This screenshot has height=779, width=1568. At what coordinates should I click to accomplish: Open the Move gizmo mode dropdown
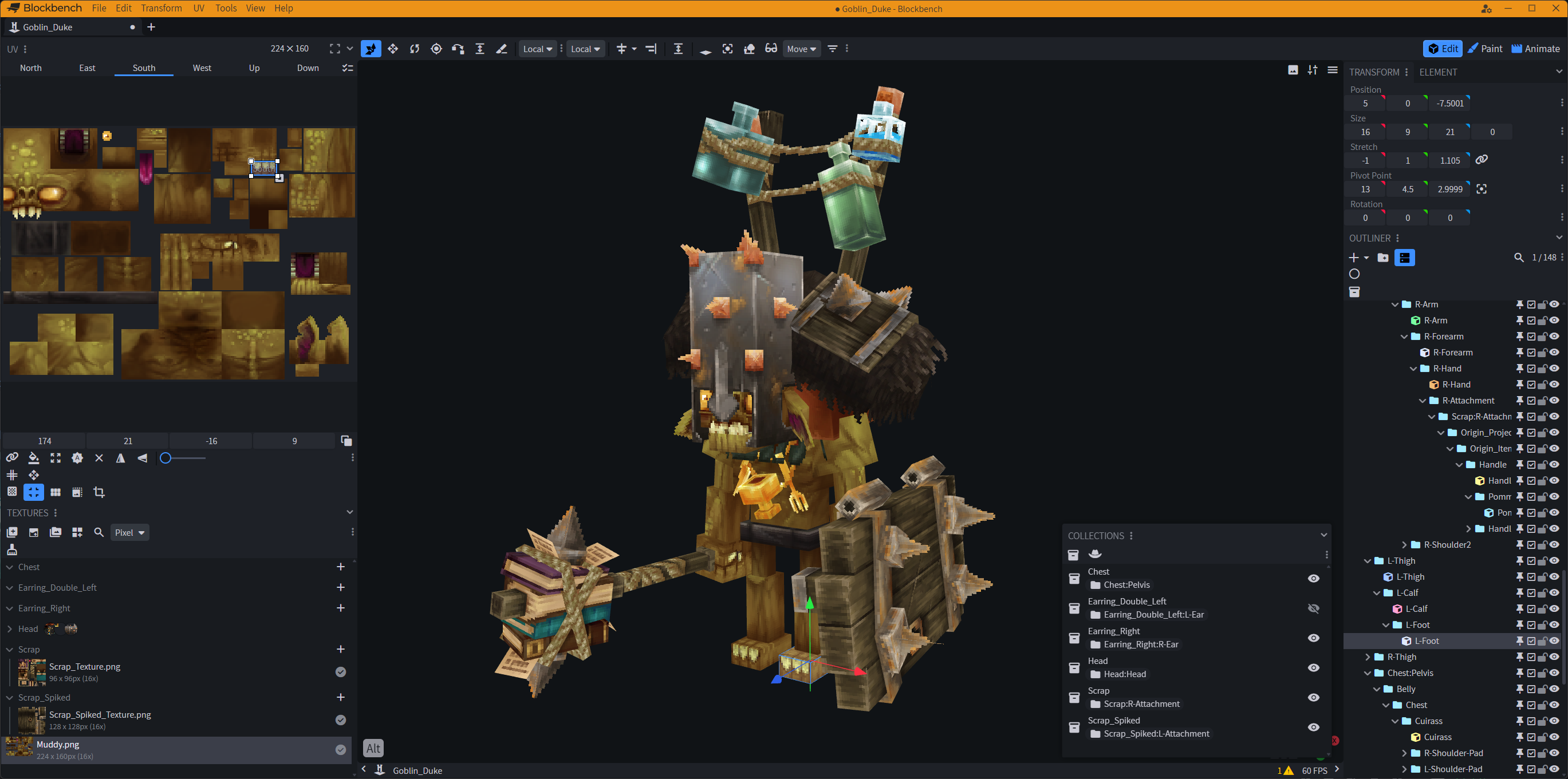[x=801, y=49]
